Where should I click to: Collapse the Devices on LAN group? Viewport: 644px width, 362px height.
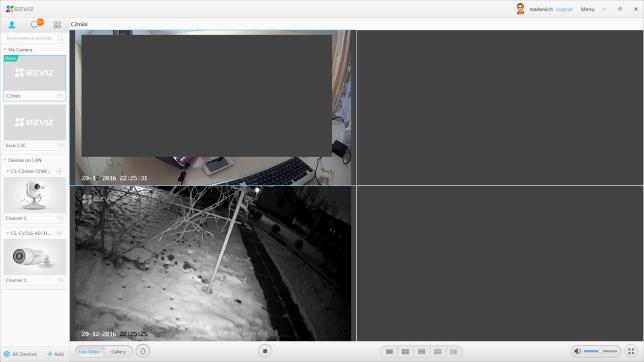tap(5, 160)
